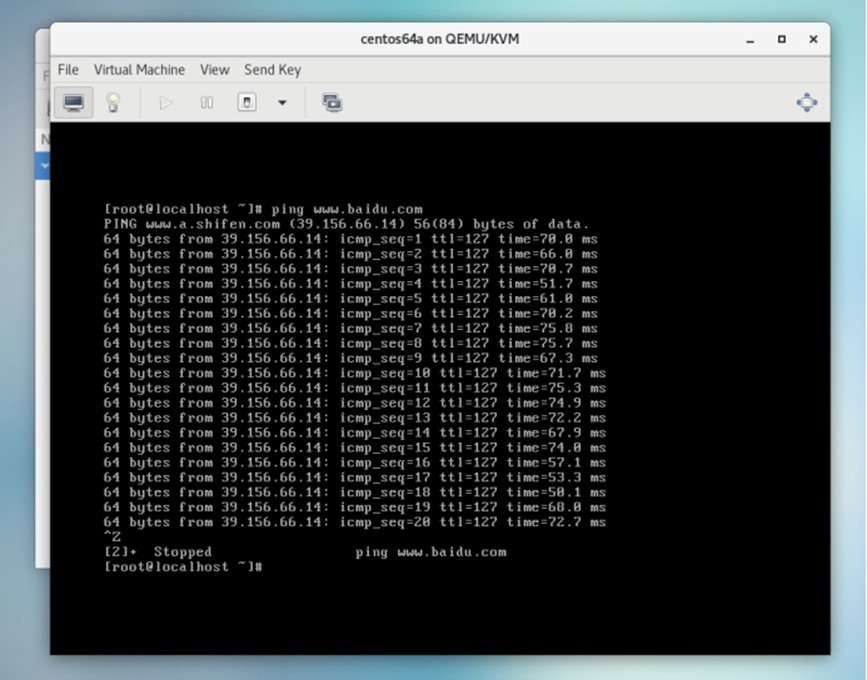Click the icmp_seq=20 time=72.7 line
The height and width of the screenshot is (680, 867).
tap(354, 523)
